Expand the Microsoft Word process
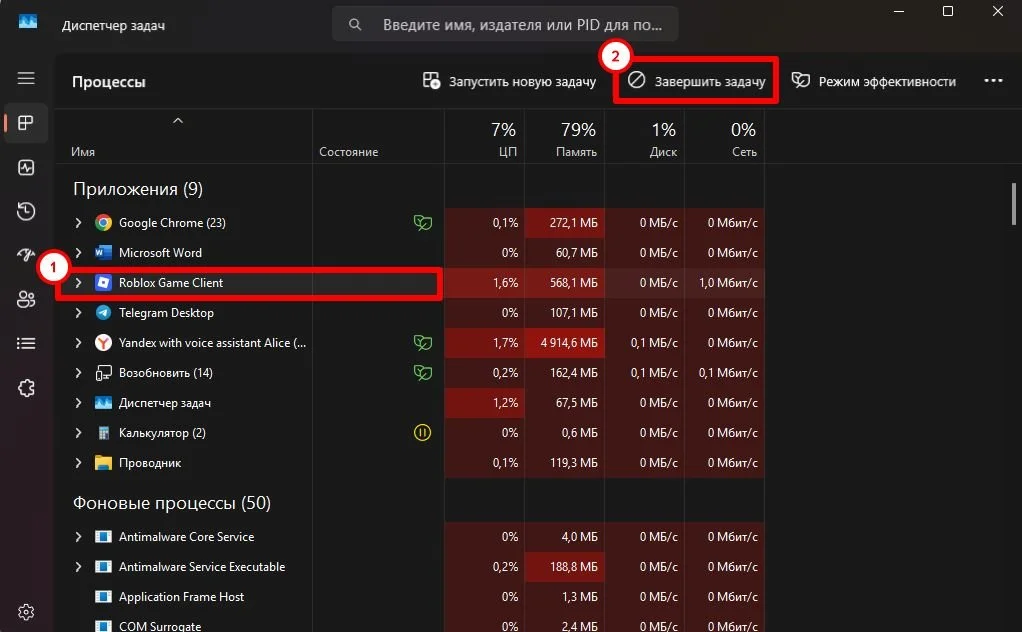 tap(78, 253)
